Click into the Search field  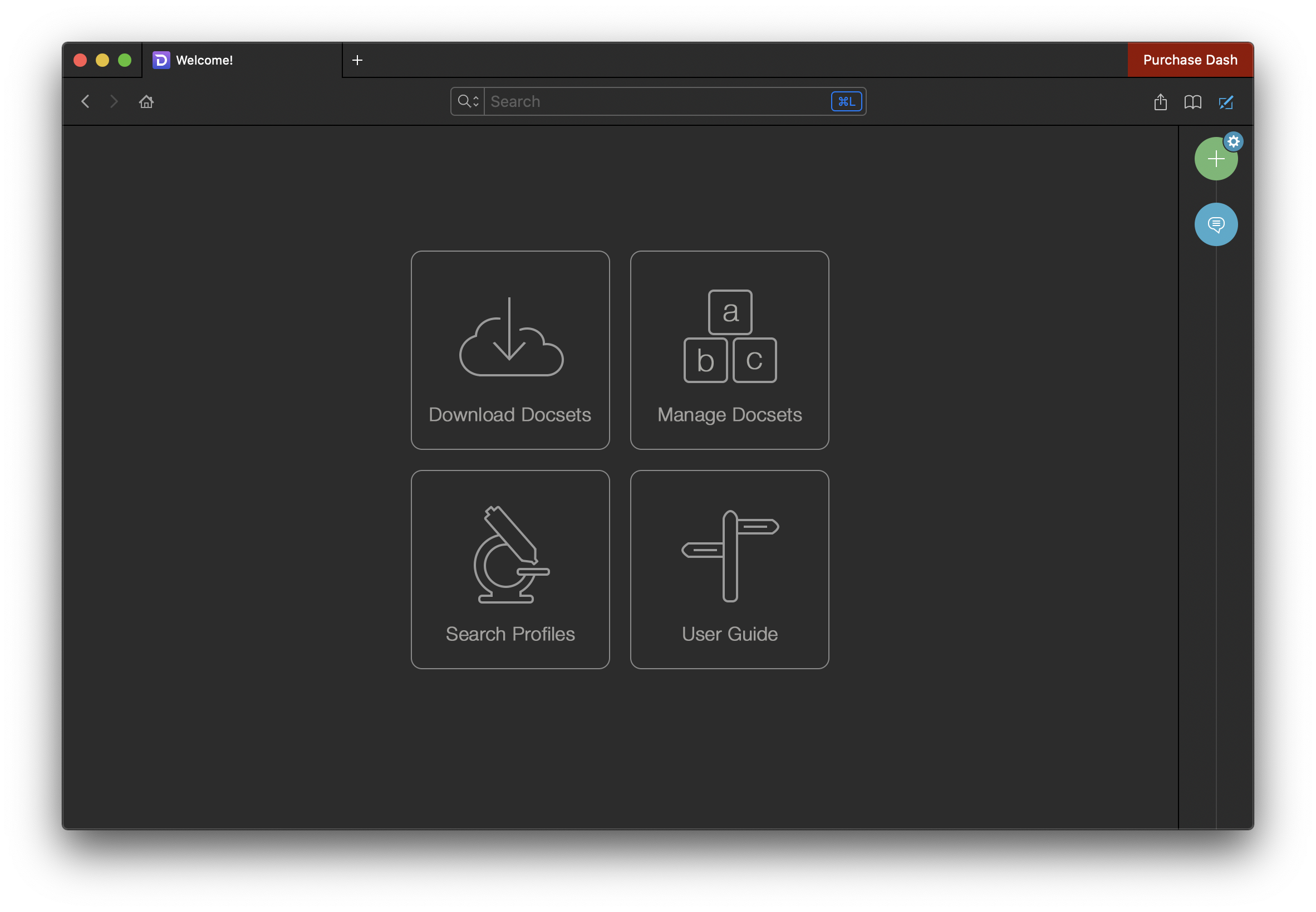point(657,102)
